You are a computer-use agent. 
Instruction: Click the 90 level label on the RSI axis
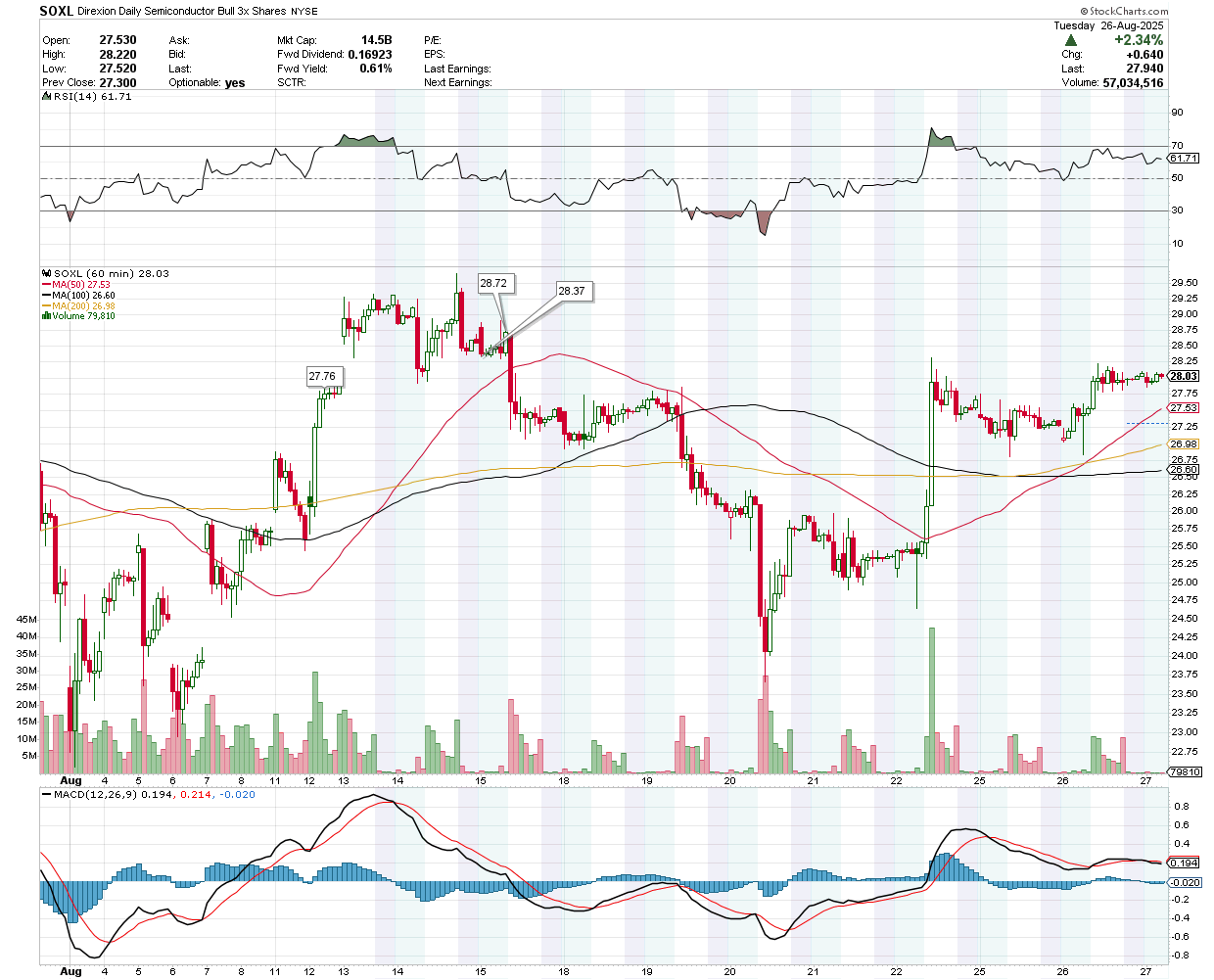click(x=1178, y=113)
